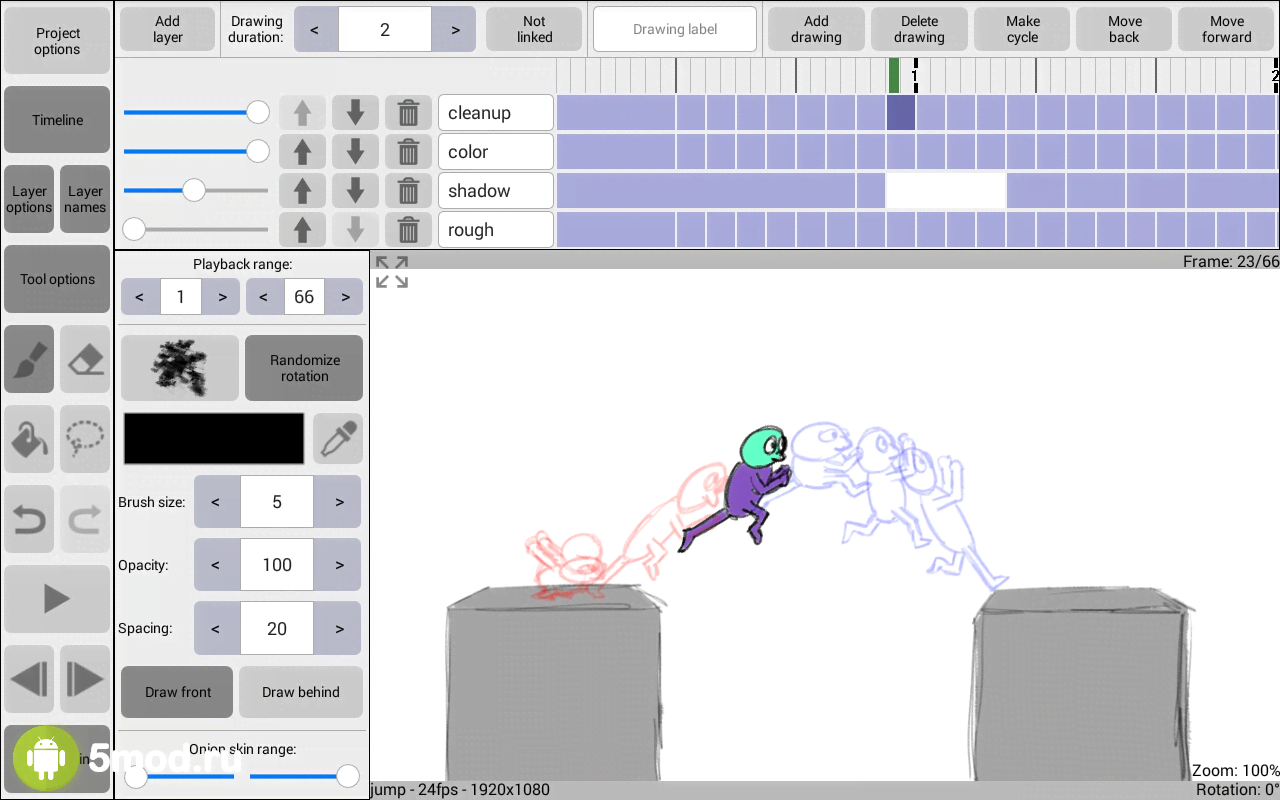This screenshot has height=800, width=1280.
Task: Click the Undo arrow icon
Action: point(29,519)
